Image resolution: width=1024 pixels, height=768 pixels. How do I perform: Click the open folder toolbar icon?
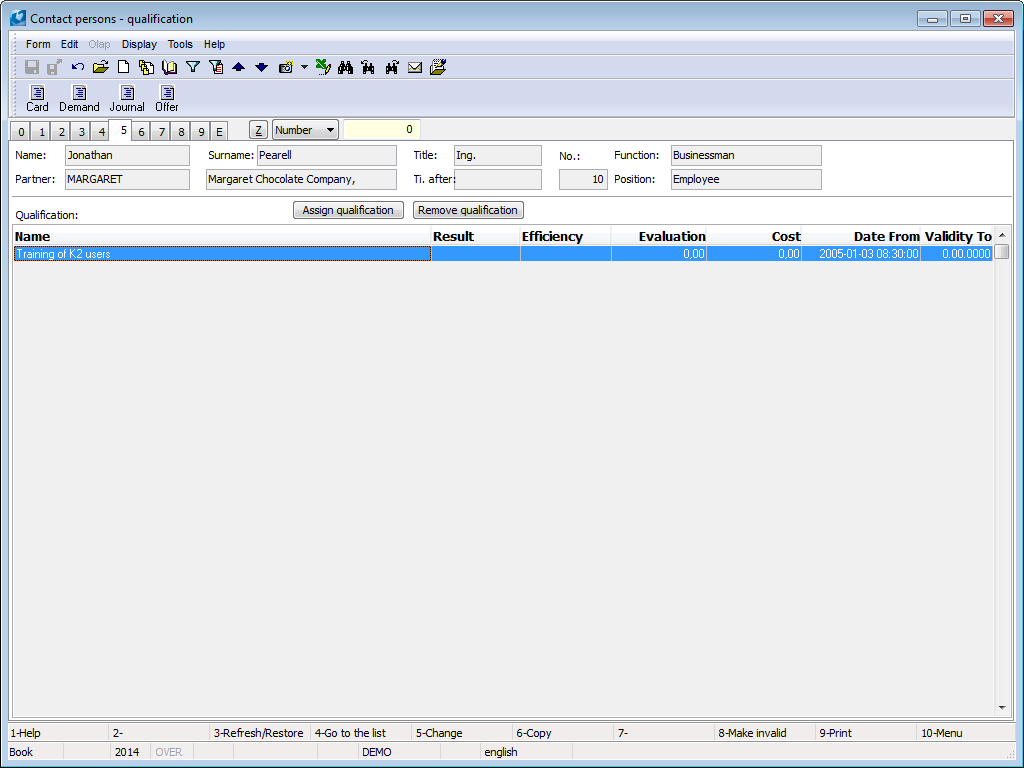coord(101,67)
